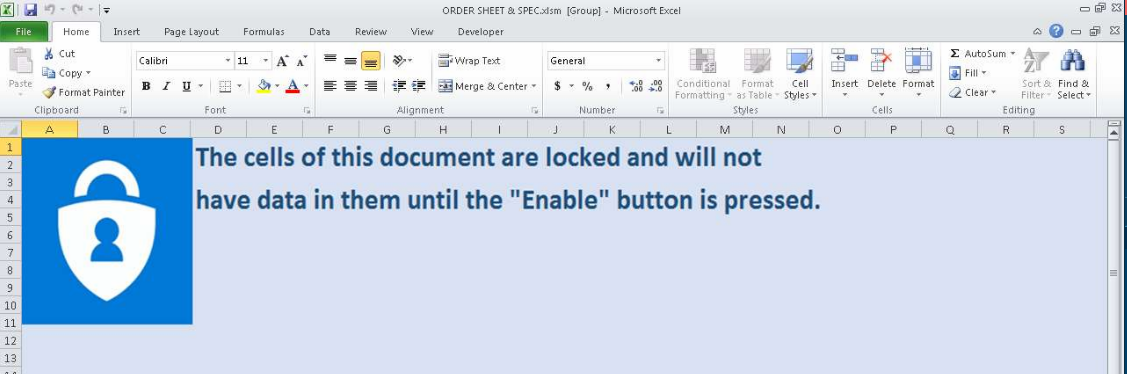Apply Percent Style
Viewport: 1127px width, 374px height.
[587, 86]
